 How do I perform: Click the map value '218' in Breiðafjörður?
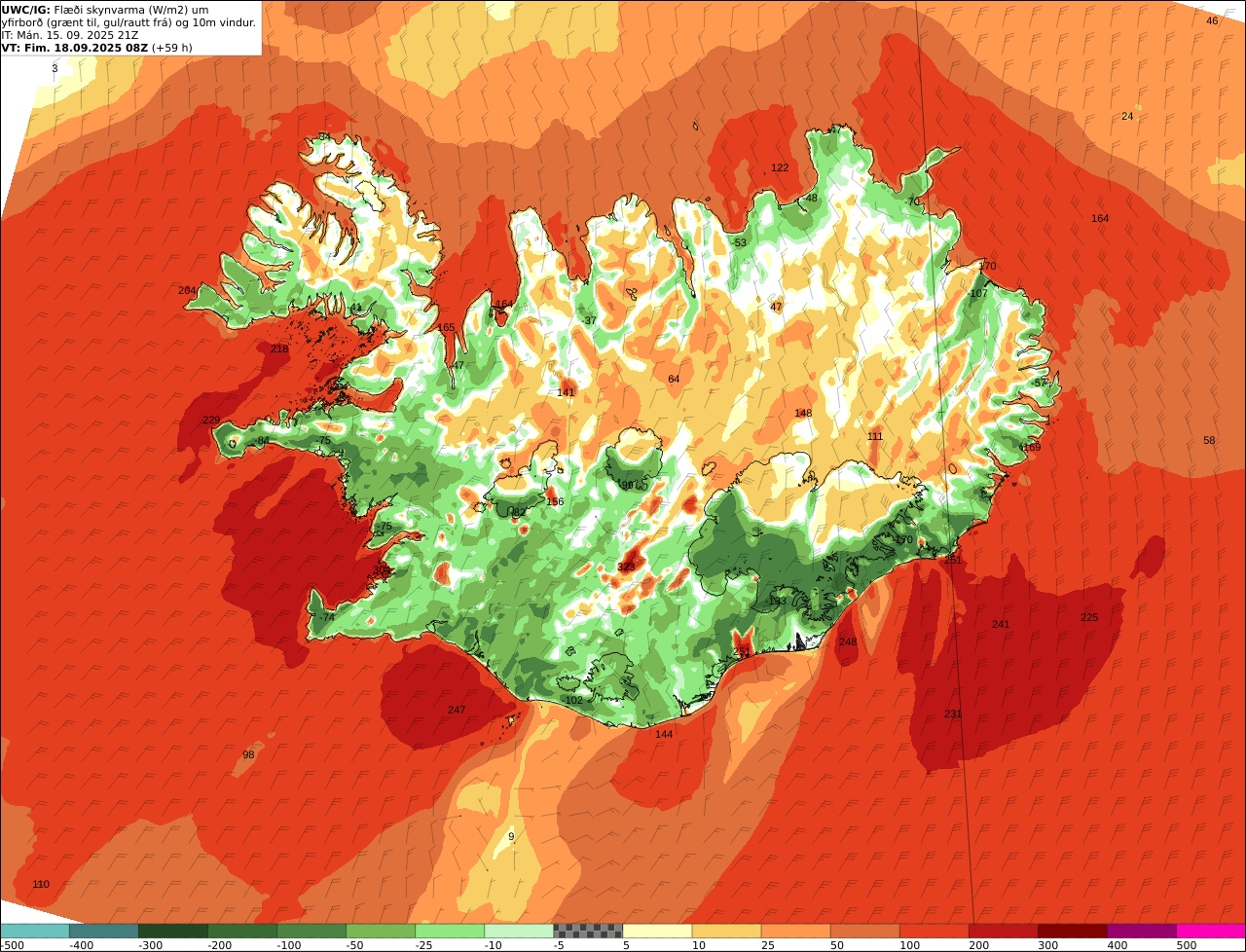click(279, 348)
